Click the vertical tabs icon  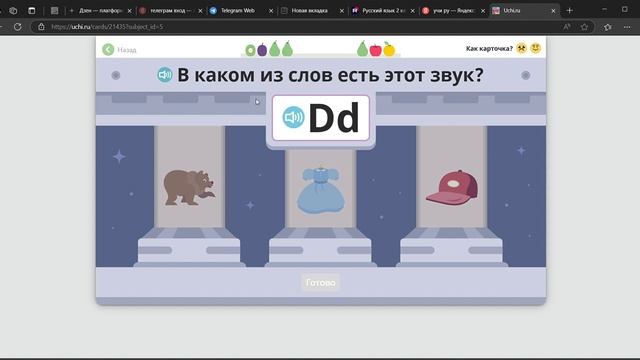(x=54, y=11)
